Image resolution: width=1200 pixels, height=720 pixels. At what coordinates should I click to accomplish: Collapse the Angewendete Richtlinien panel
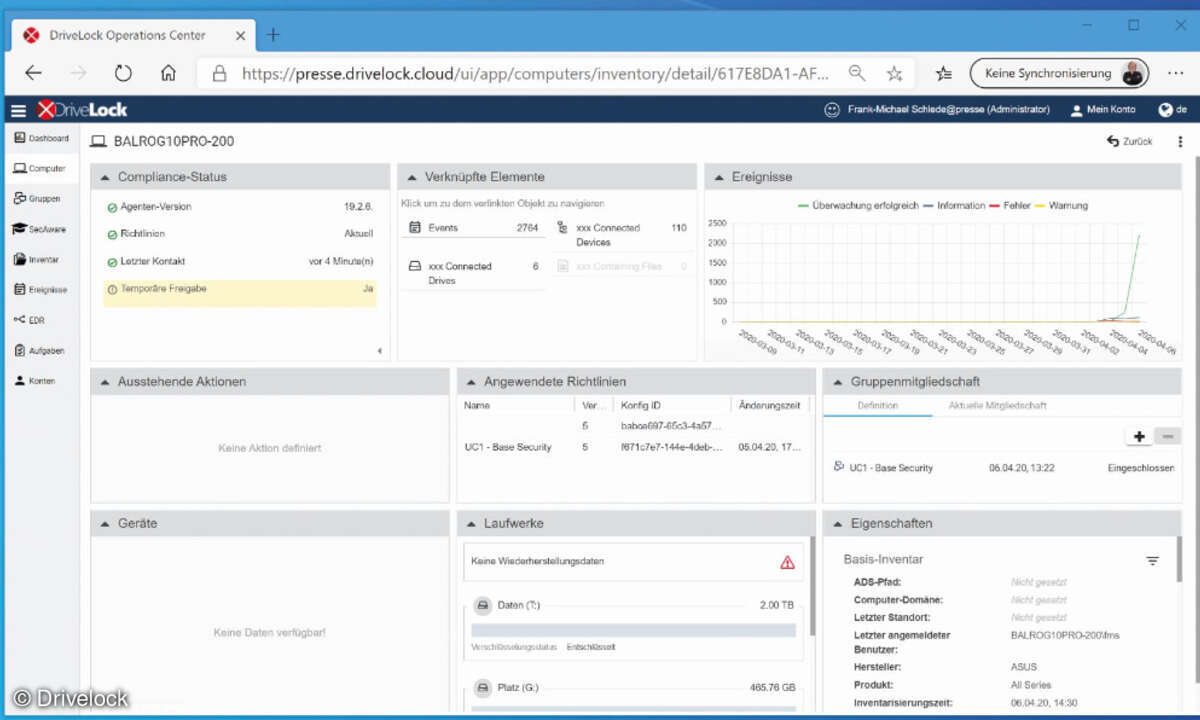[x=471, y=381]
